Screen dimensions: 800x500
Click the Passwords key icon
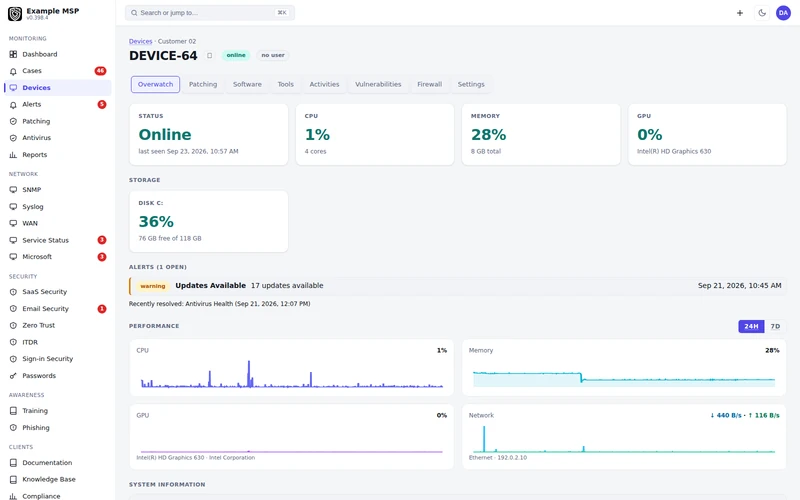[13, 376]
